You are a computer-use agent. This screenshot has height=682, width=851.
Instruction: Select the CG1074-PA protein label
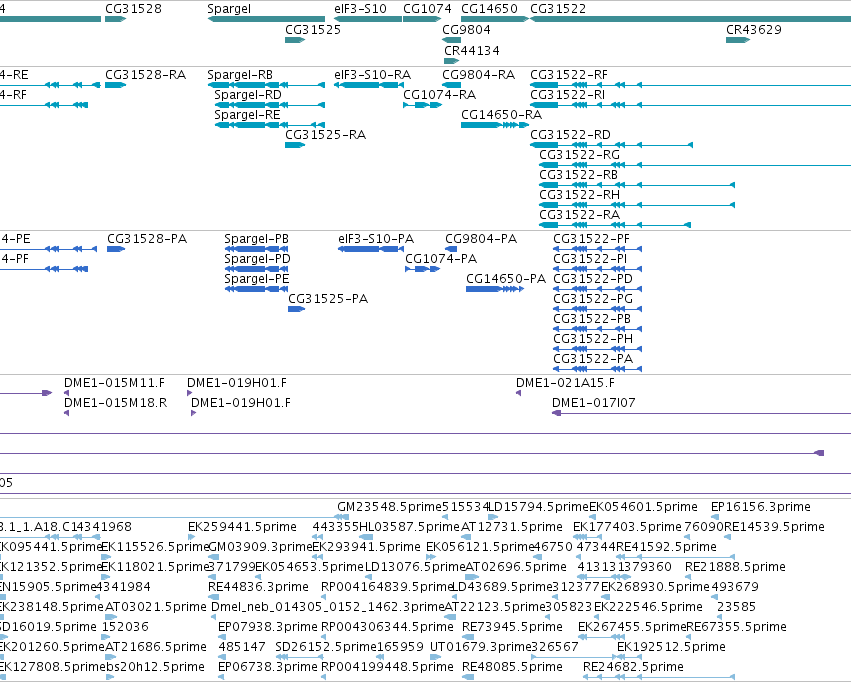441,259
